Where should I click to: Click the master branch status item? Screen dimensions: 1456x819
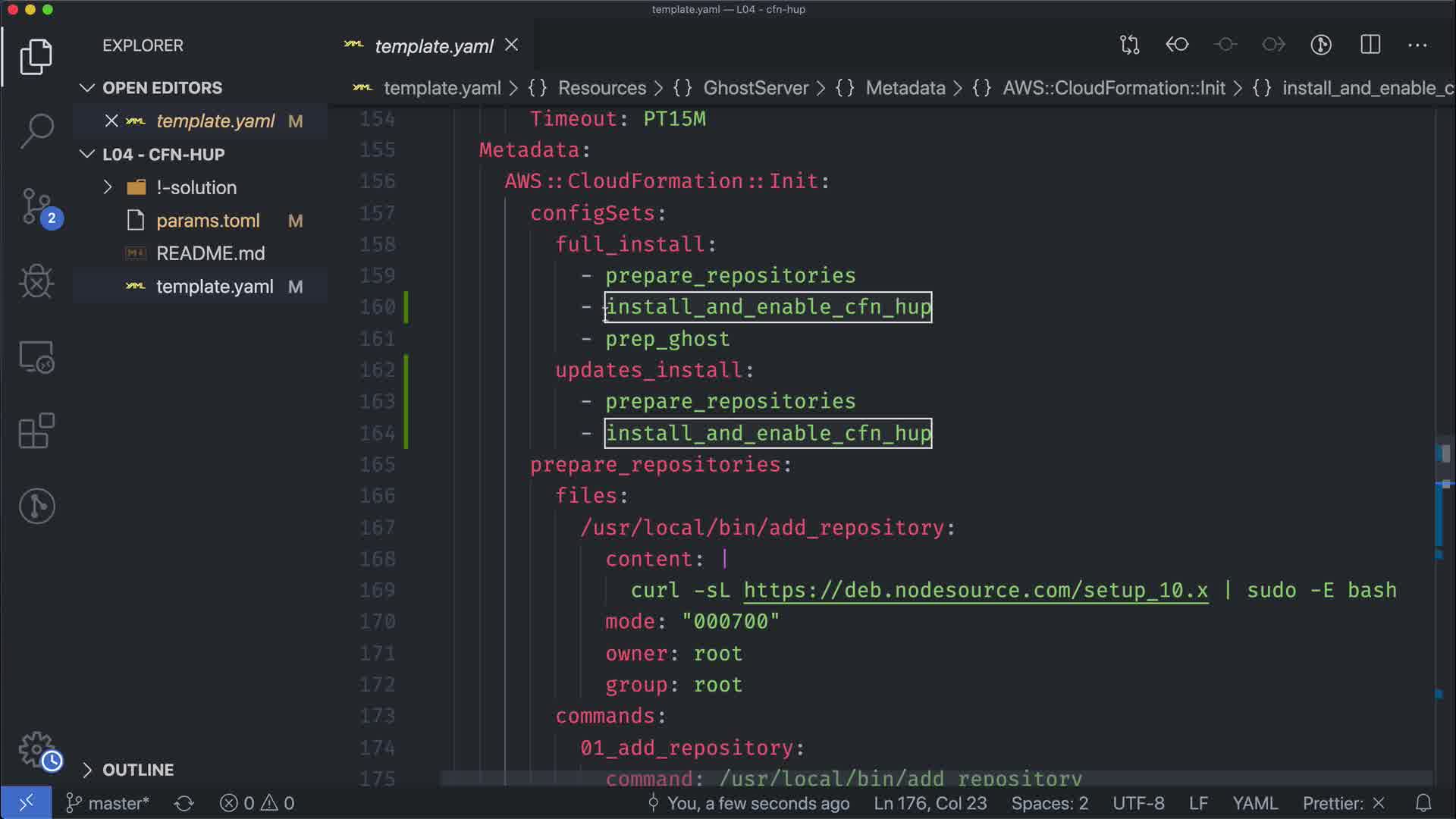coord(108,803)
